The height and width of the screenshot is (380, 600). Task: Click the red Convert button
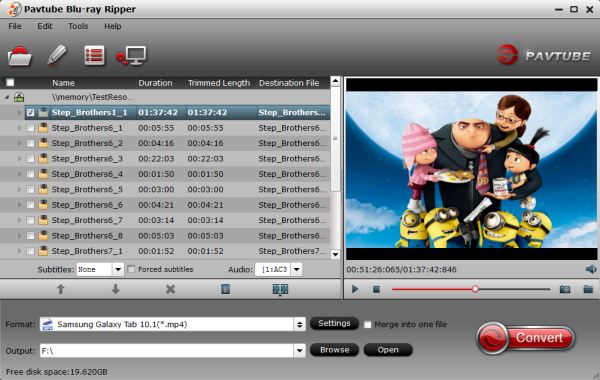pos(526,338)
